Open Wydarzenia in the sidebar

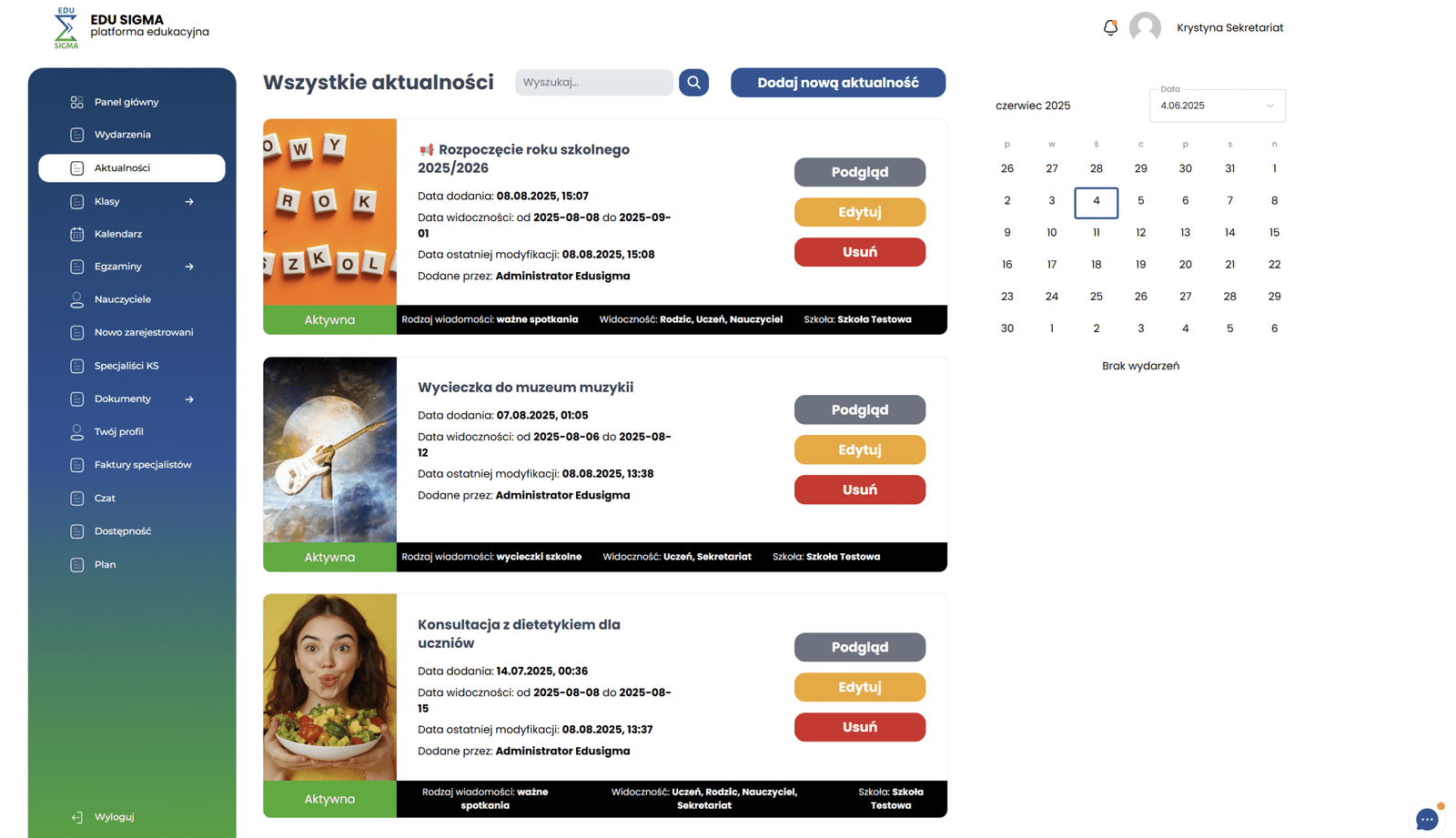tap(122, 135)
